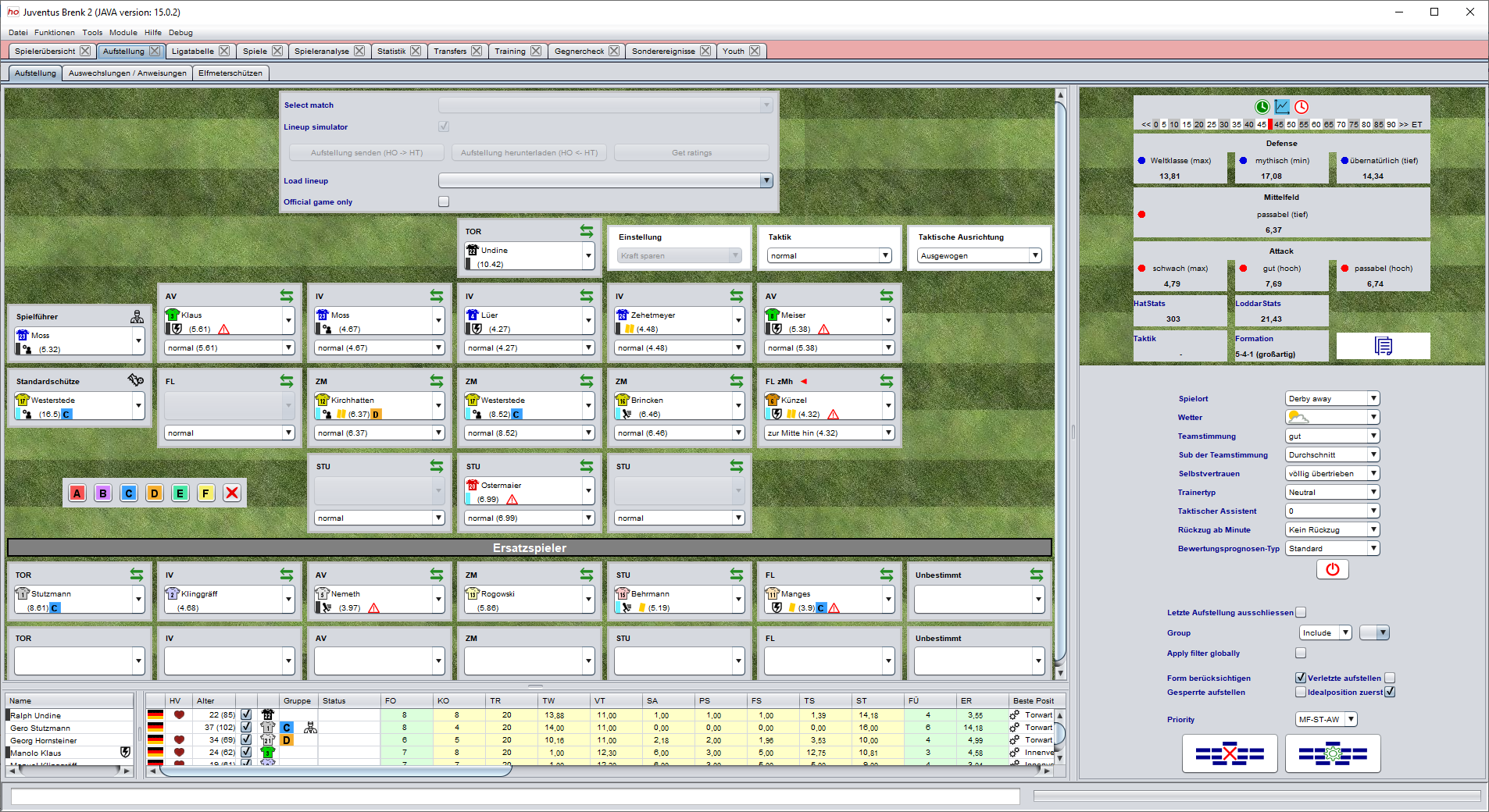Open the Load lineup dropdown
The image size is (1489, 812).
point(765,180)
